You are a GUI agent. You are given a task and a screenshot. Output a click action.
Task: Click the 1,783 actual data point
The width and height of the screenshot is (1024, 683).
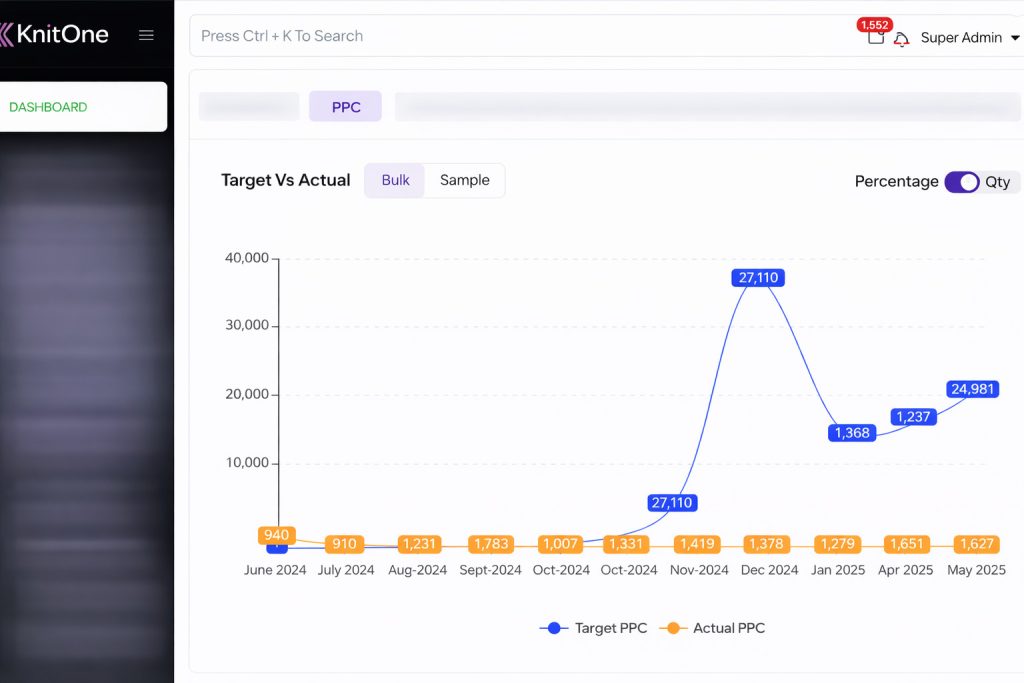(x=491, y=544)
